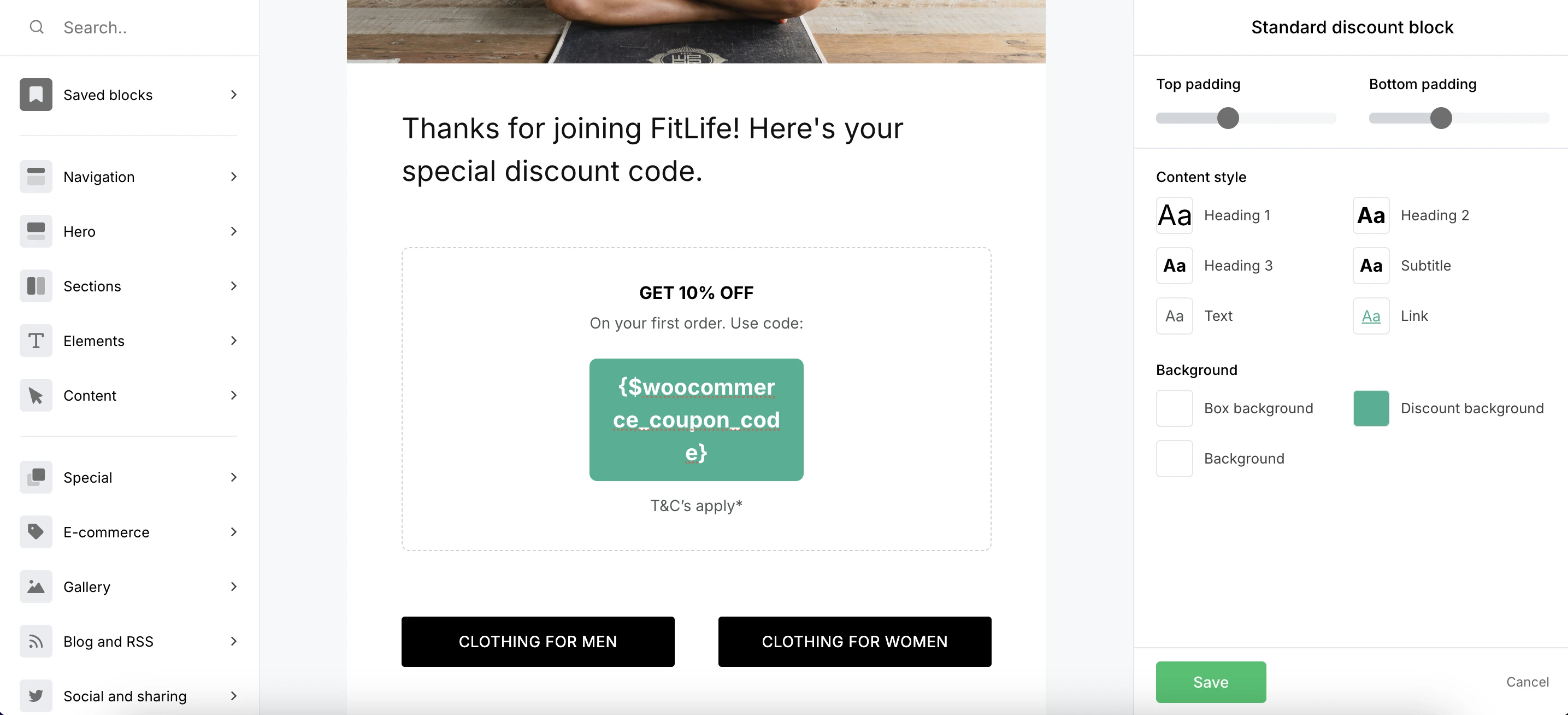Screen dimensions: 1568x715
Task: Click the Elements text icon
Action: (36, 341)
